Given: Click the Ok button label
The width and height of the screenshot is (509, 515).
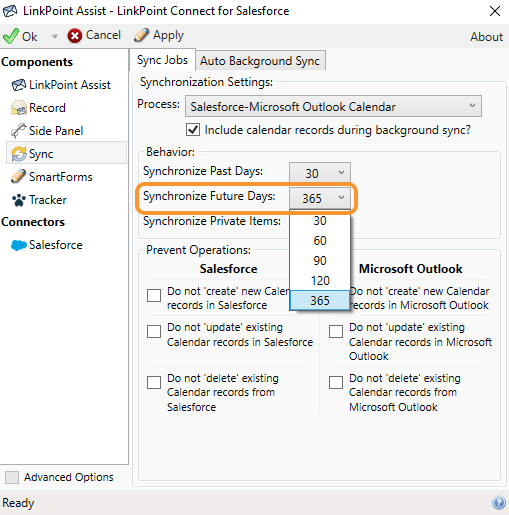Looking at the screenshot, I should [30, 36].
